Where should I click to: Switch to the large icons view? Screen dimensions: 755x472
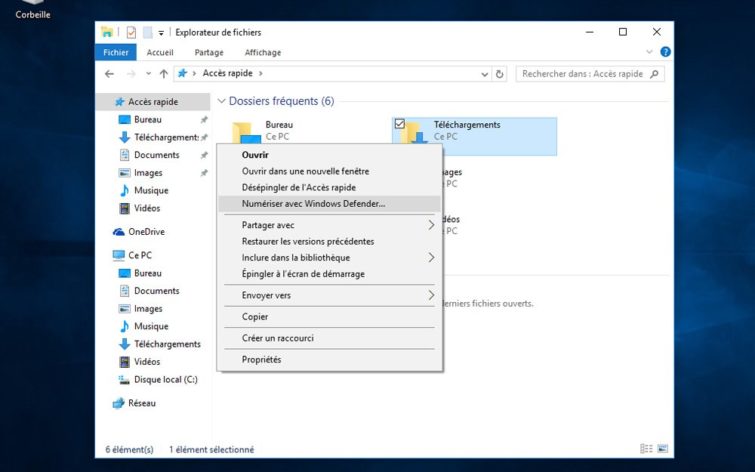click(x=663, y=449)
